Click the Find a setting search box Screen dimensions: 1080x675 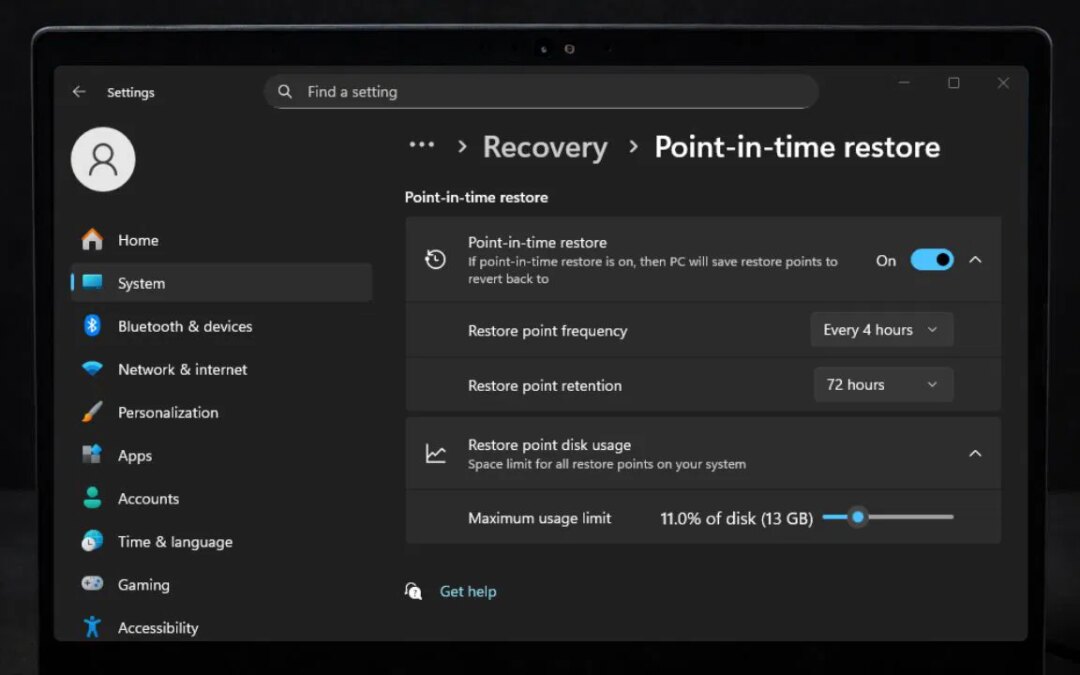542,91
